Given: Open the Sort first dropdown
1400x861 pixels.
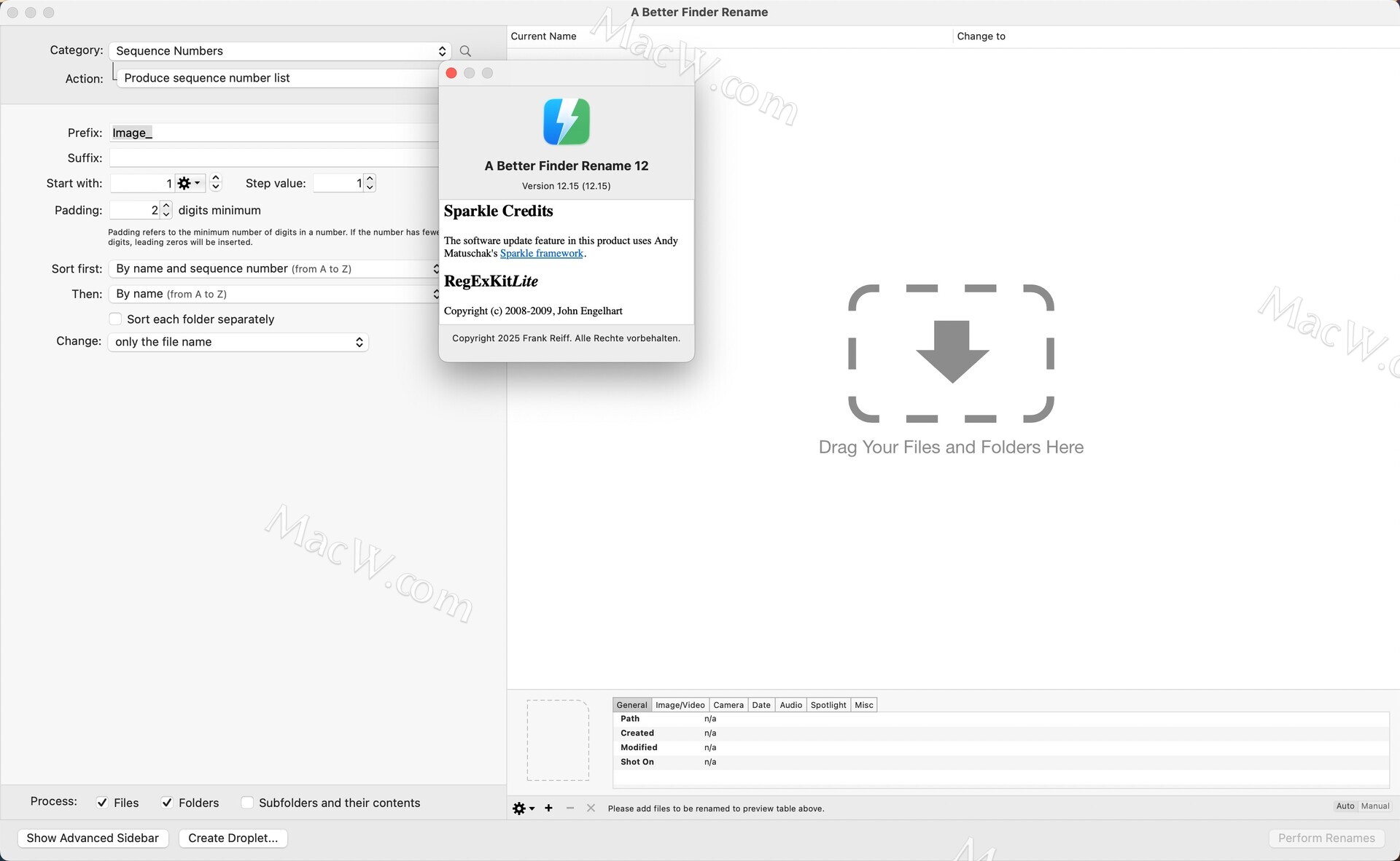Looking at the screenshot, I should [274, 269].
